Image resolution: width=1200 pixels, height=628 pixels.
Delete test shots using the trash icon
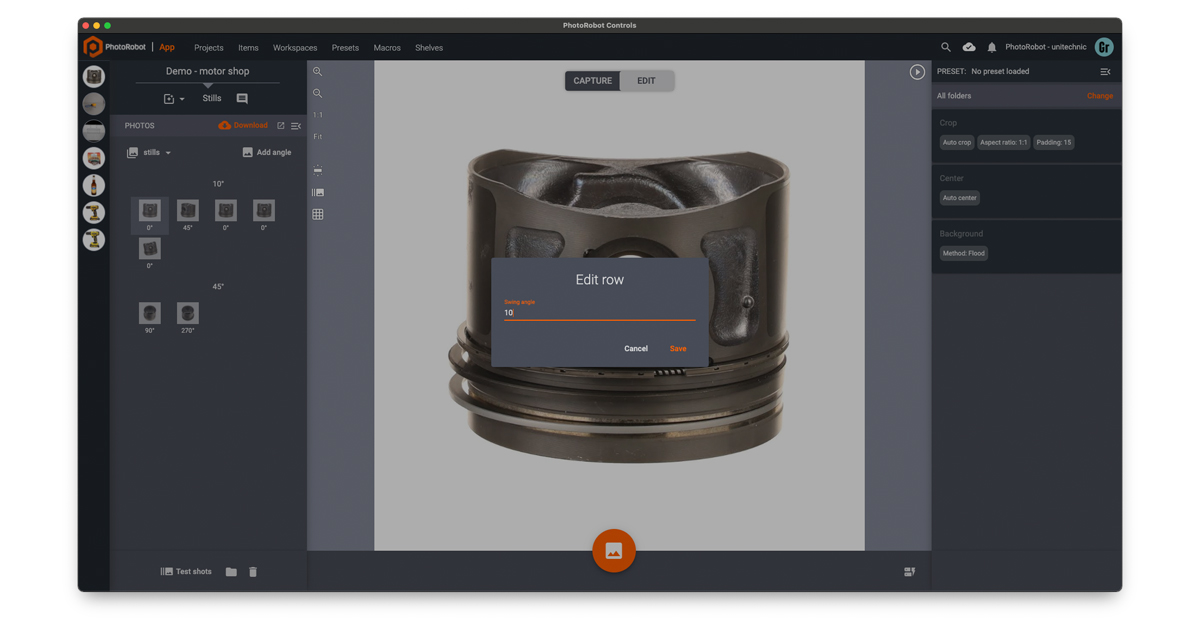pyautogui.click(x=252, y=571)
